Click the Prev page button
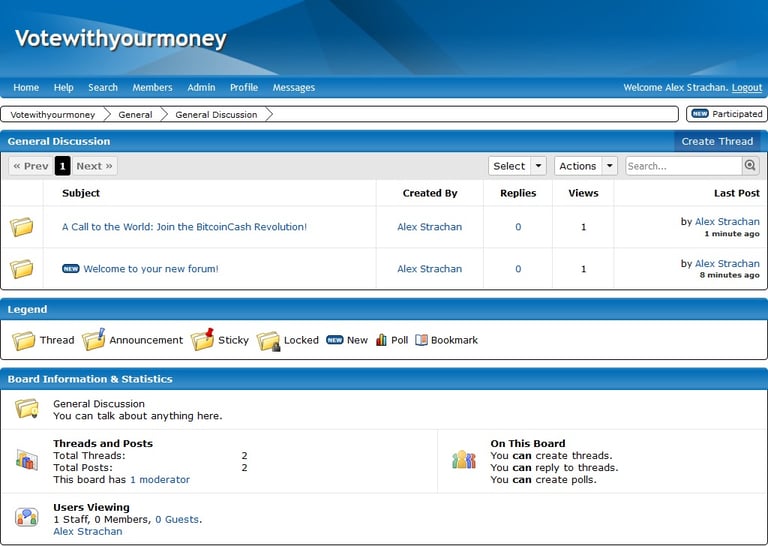Viewport: 768px width, 546px height. click(x=31, y=166)
